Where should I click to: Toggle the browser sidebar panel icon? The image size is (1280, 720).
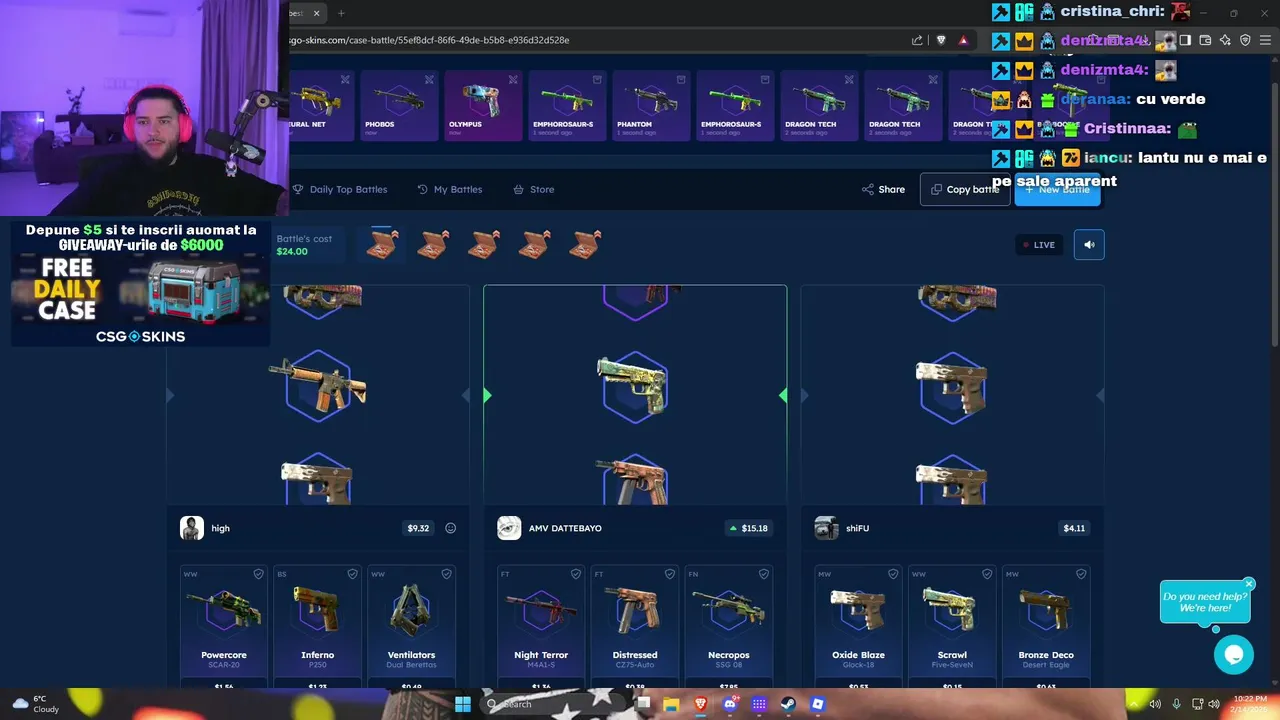[x=1185, y=40]
